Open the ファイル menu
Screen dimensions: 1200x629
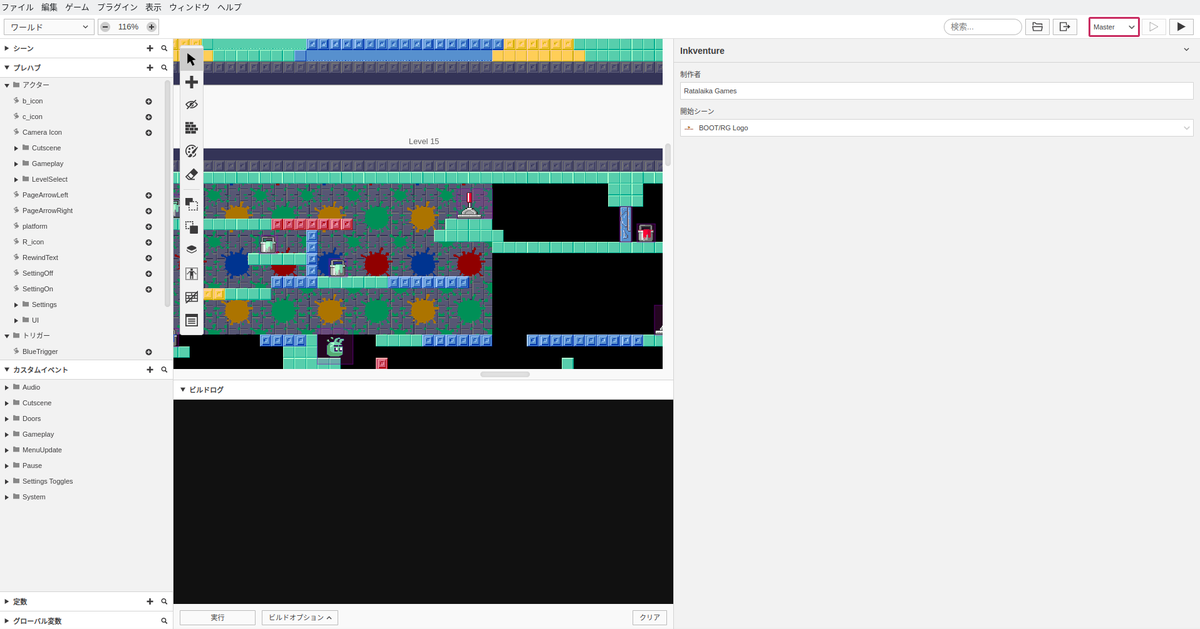(x=17, y=7)
